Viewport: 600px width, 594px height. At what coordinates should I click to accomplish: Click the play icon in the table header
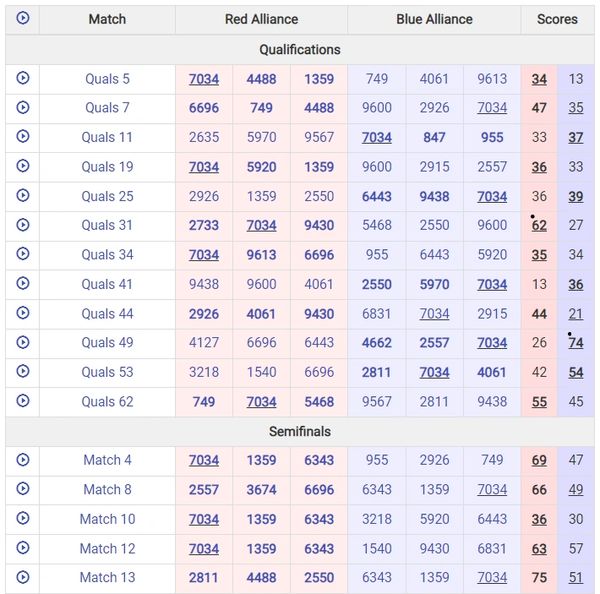coord(22,18)
